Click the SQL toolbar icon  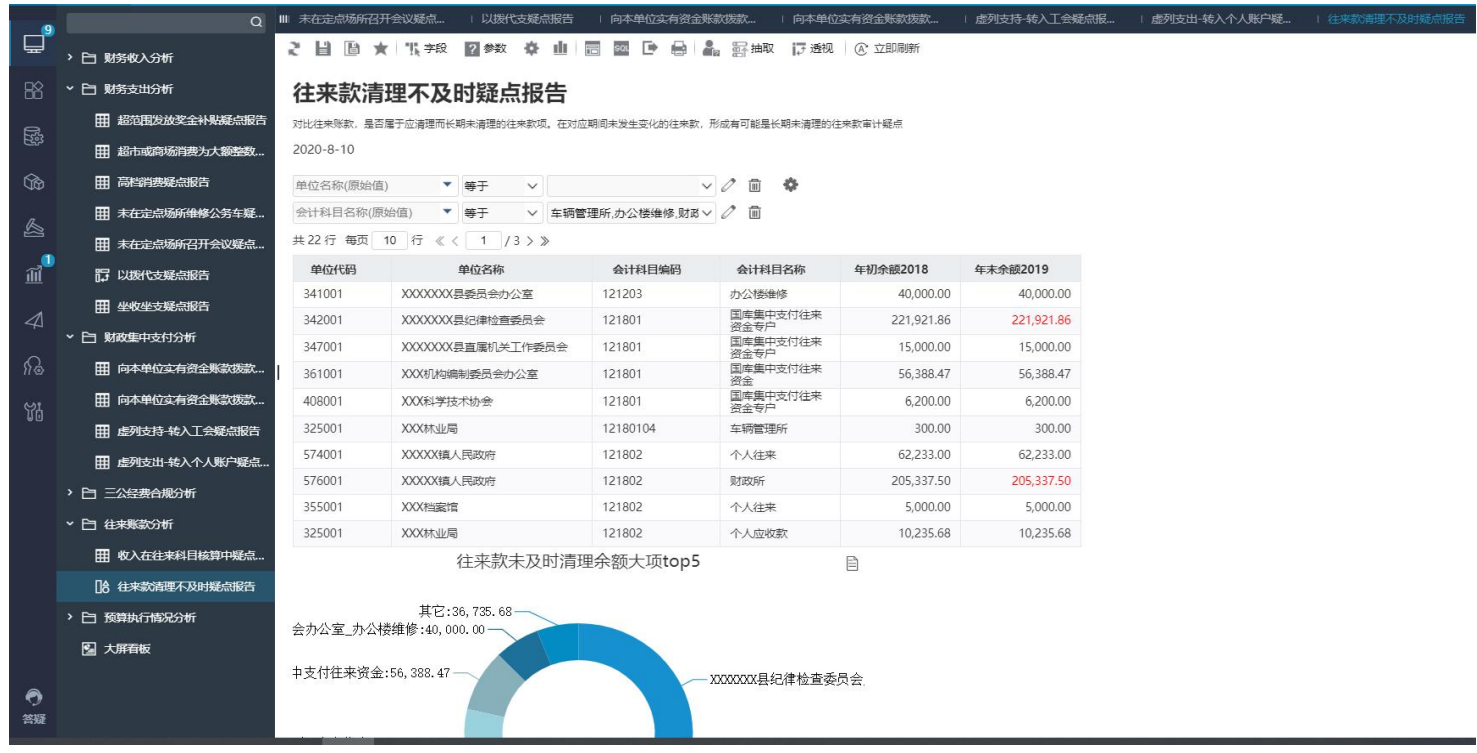click(621, 48)
